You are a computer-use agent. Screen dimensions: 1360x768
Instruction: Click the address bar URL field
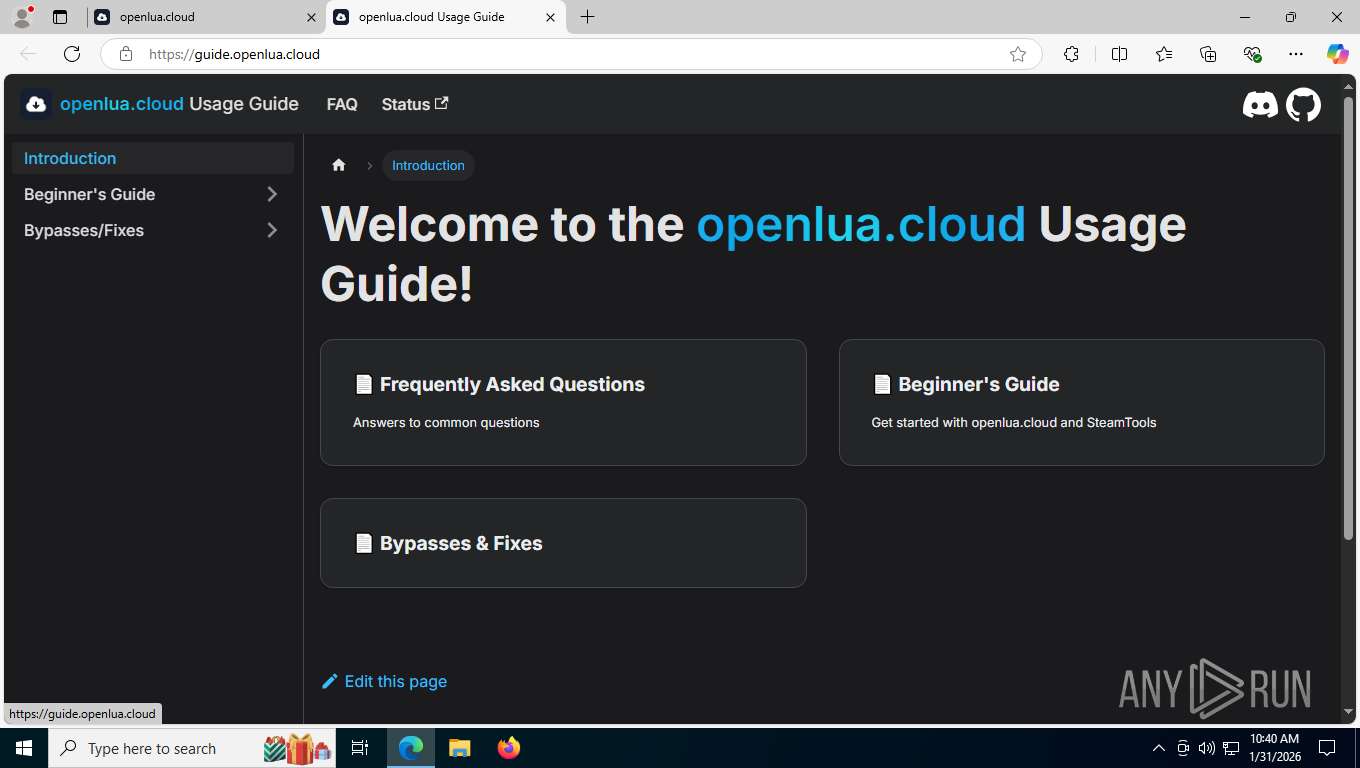coord(570,54)
